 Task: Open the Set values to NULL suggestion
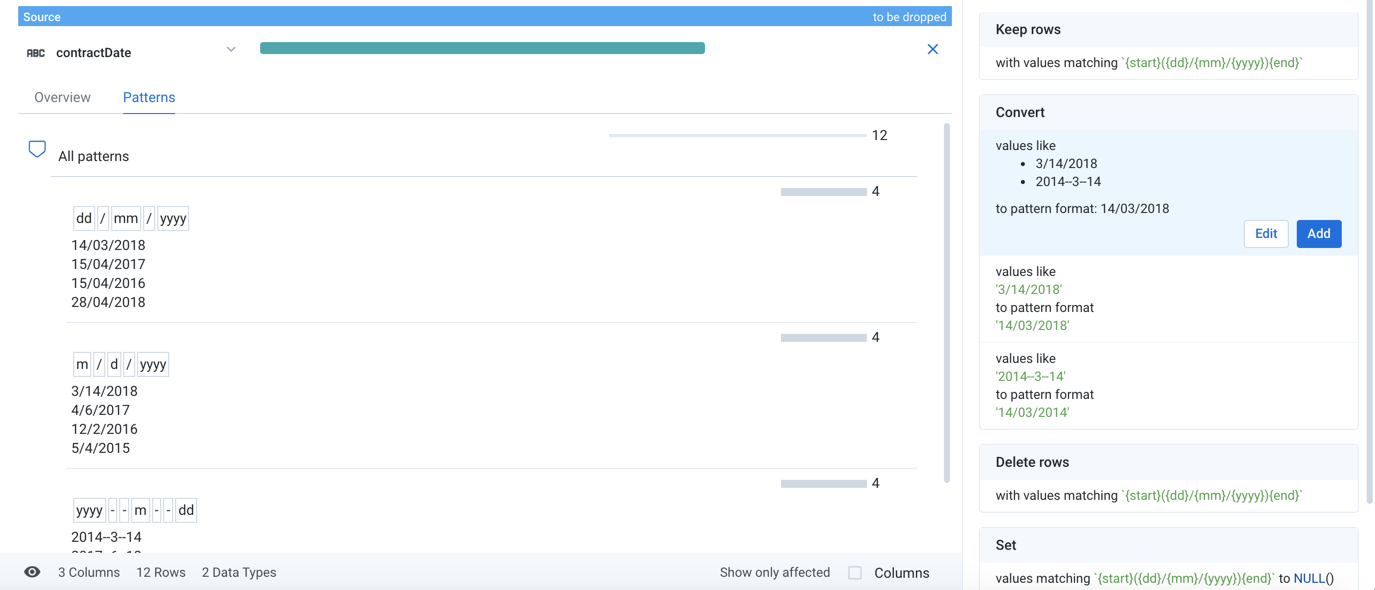click(x=1168, y=562)
